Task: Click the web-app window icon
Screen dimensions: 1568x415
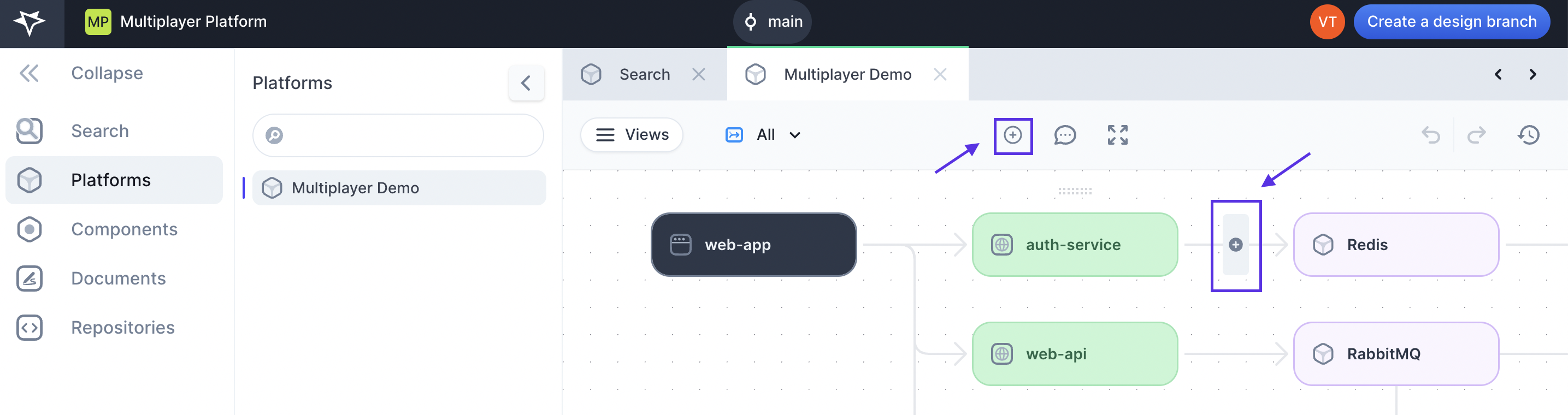Action: tap(681, 245)
